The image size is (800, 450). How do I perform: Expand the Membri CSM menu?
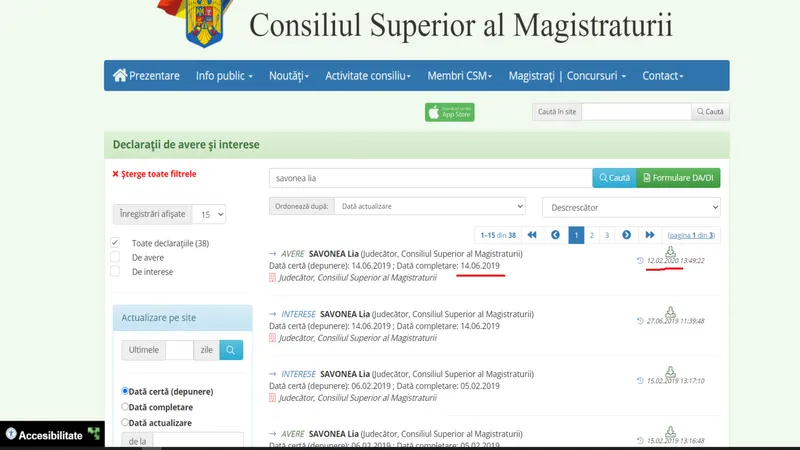[x=460, y=76]
